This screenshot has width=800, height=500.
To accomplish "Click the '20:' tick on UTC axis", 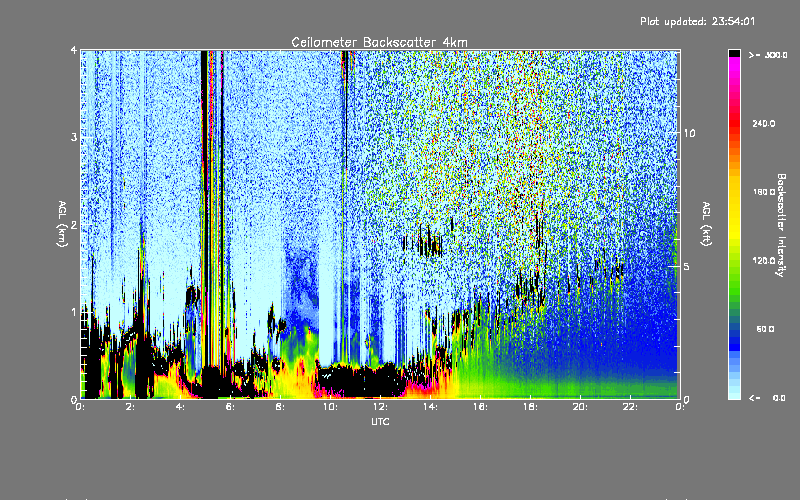I will coord(580,407).
